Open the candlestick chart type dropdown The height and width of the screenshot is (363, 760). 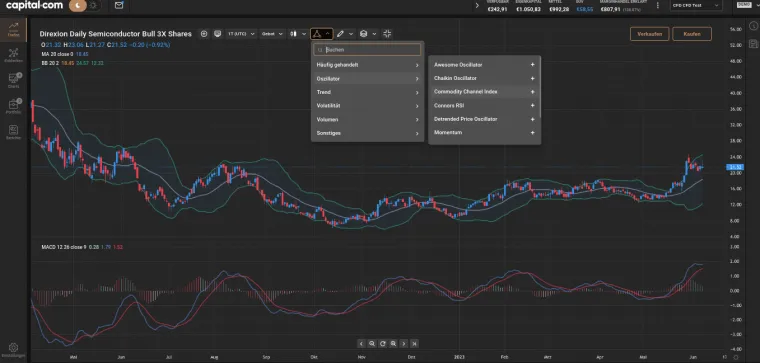pyautogui.click(x=298, y=34)
